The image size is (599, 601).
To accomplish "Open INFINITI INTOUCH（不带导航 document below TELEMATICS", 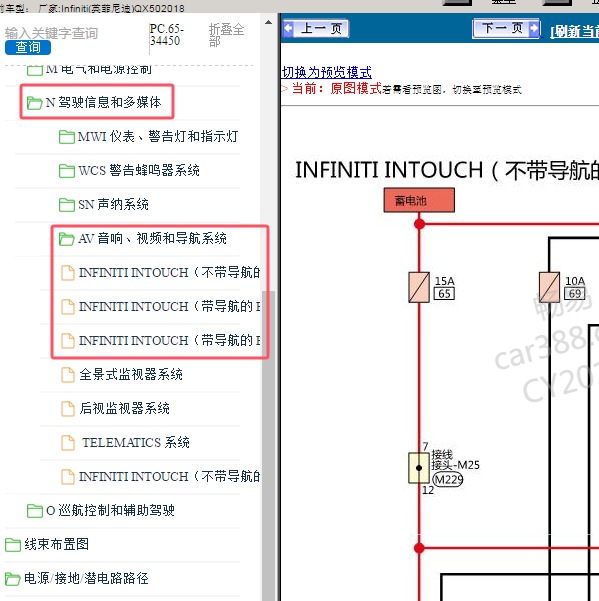I will (161, 476).
